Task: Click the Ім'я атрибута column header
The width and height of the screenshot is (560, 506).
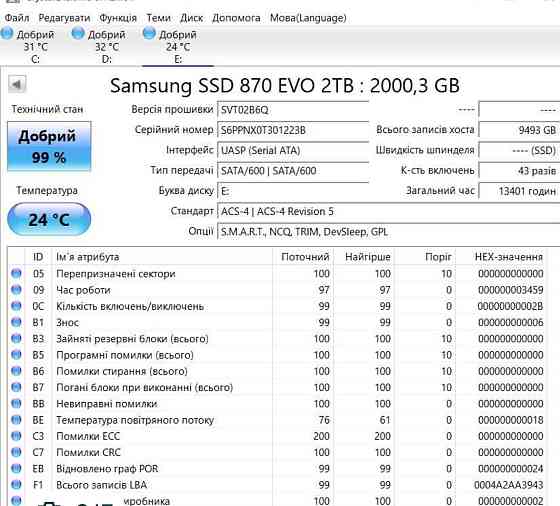Action: [162, 257]
